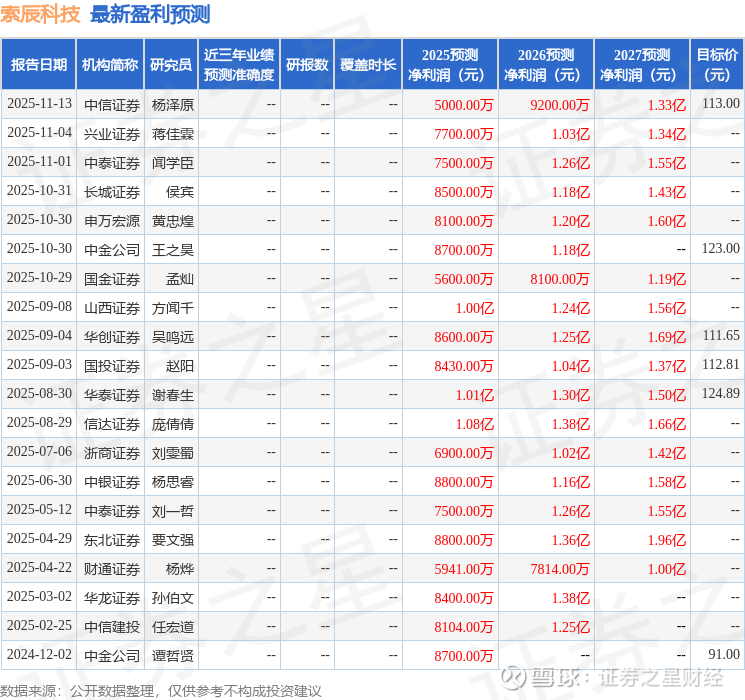Click the 研报数 column header
Screen dimensions: 745x700
coord(307,65)
